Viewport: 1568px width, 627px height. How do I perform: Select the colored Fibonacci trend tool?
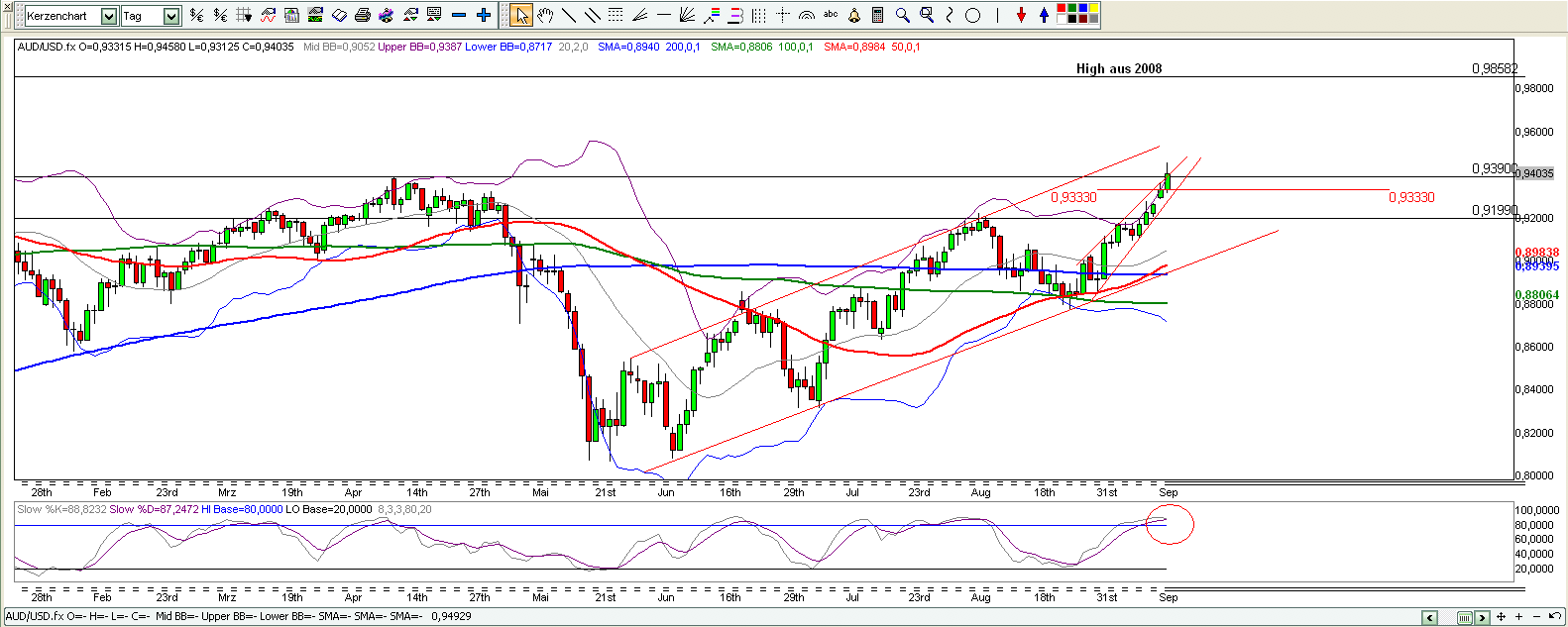click(712, 16)
